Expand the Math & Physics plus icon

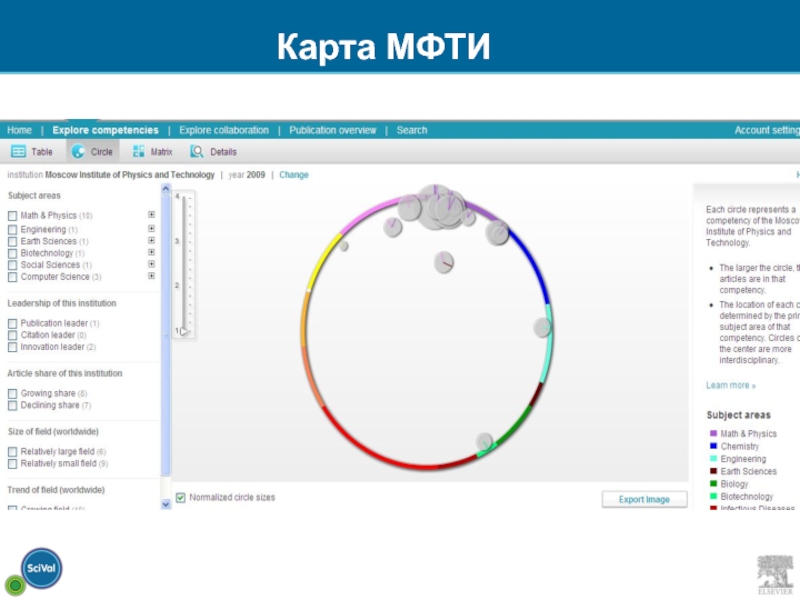152,215
